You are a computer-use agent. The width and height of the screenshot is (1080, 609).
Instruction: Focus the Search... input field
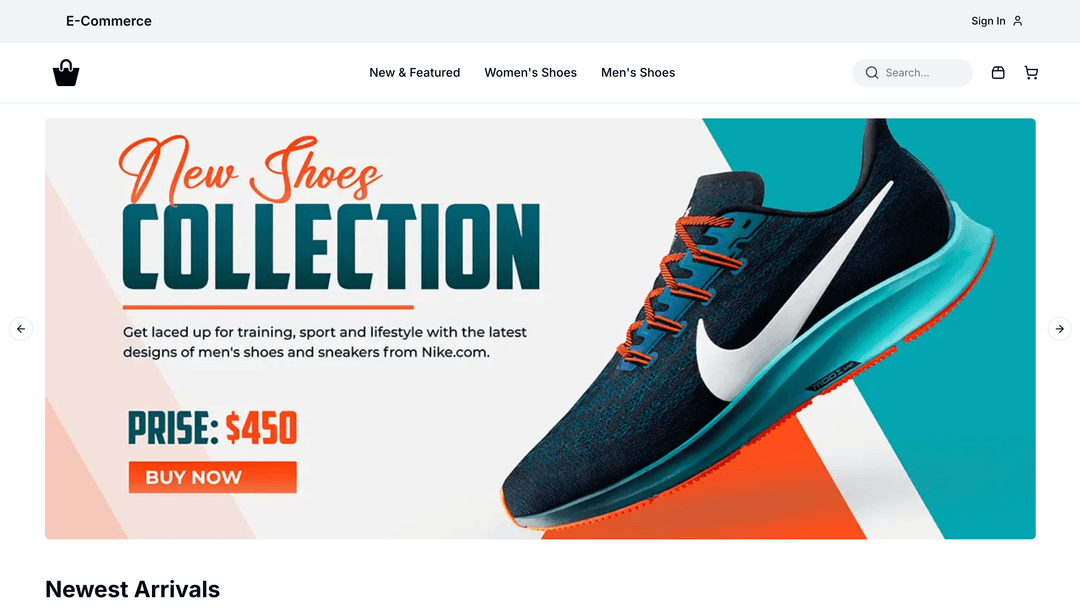point(913,73)
